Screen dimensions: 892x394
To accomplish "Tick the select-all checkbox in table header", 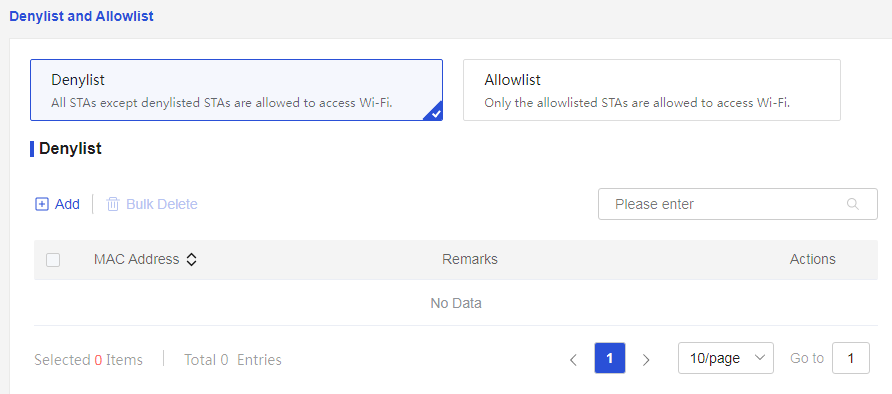I will [x=53, y=260].
